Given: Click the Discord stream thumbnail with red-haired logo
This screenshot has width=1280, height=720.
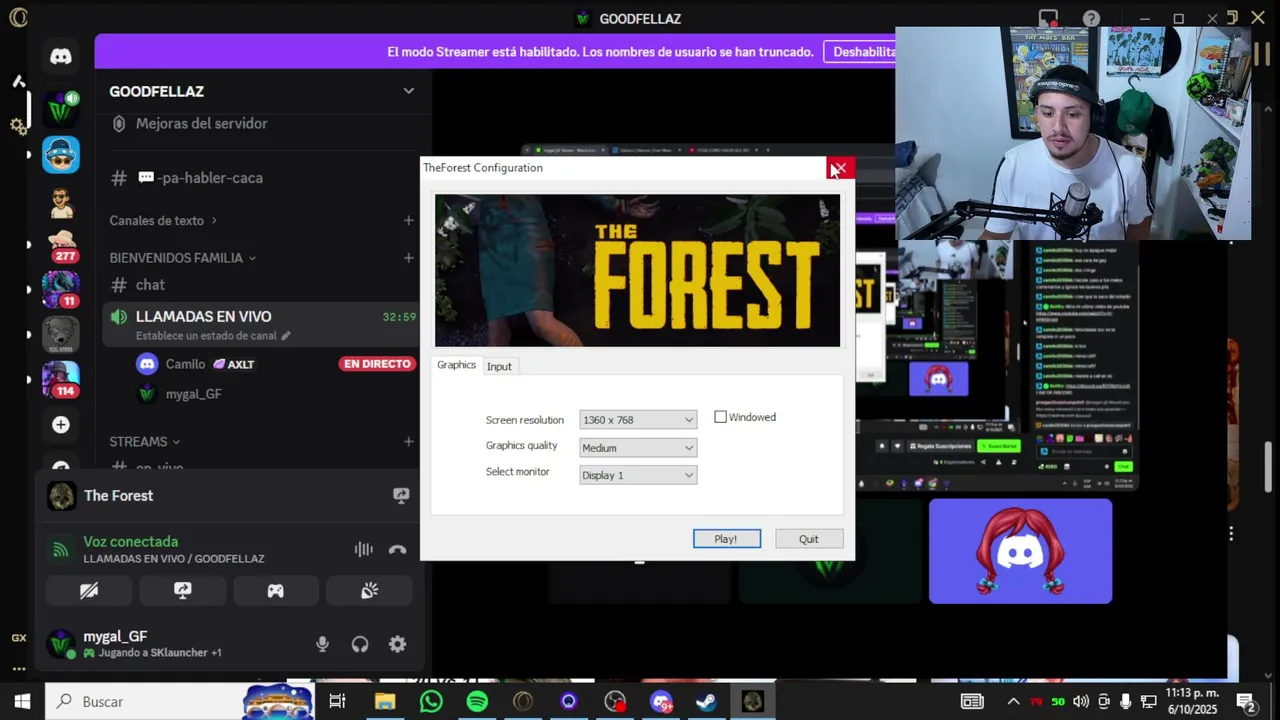Looking at the screenshot, I should coord(1020,551).
